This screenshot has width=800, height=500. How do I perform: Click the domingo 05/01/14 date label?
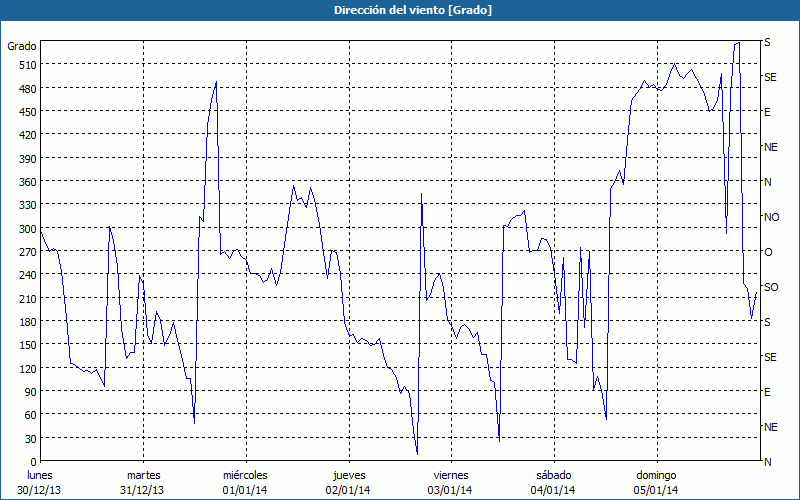click(x=656, y=482)
